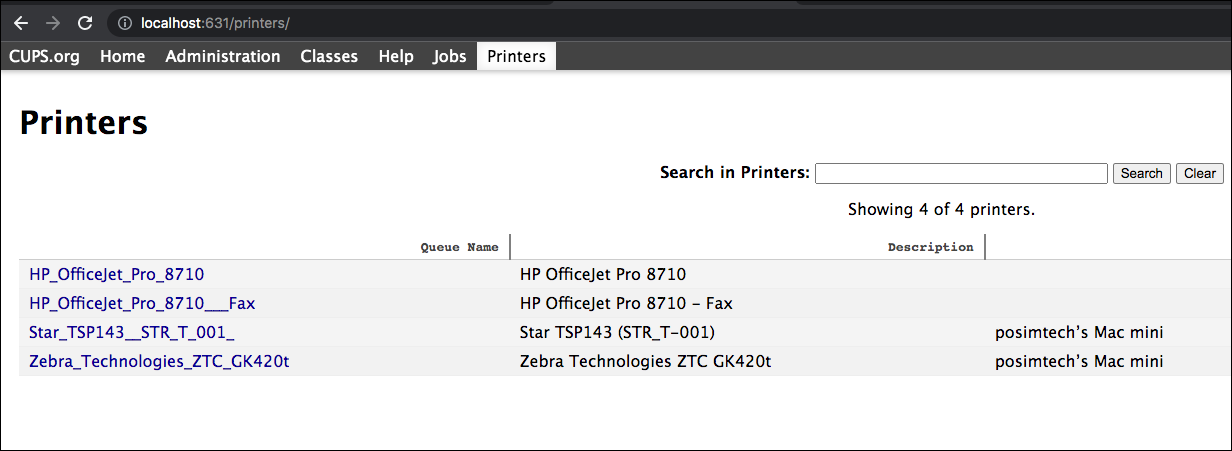Click 'Zebra Technologies ZTC GK420t' description cell
This screenshot has height=451, width=1232.
(646, 361)
